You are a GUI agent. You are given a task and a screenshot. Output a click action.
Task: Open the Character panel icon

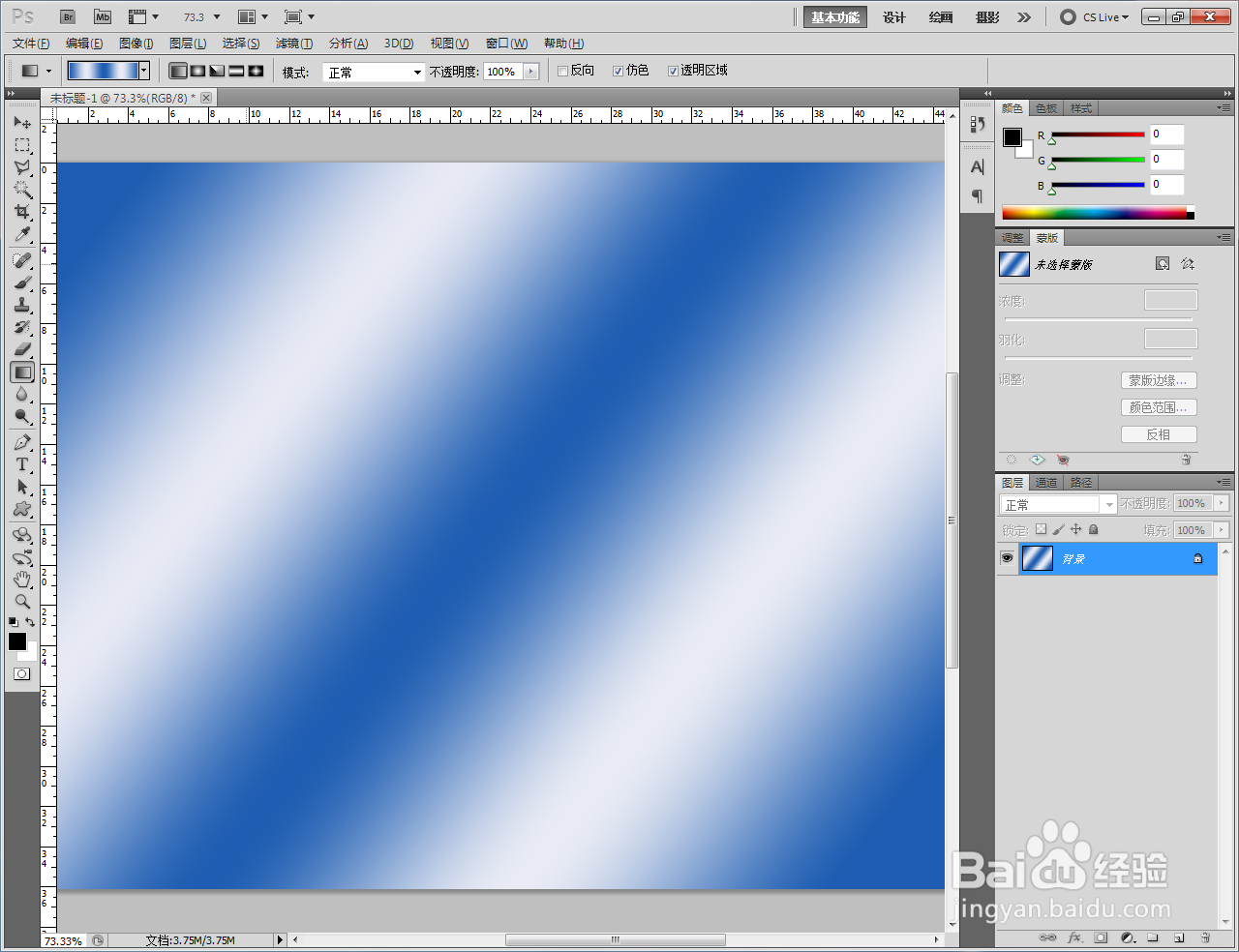point(978,167)
